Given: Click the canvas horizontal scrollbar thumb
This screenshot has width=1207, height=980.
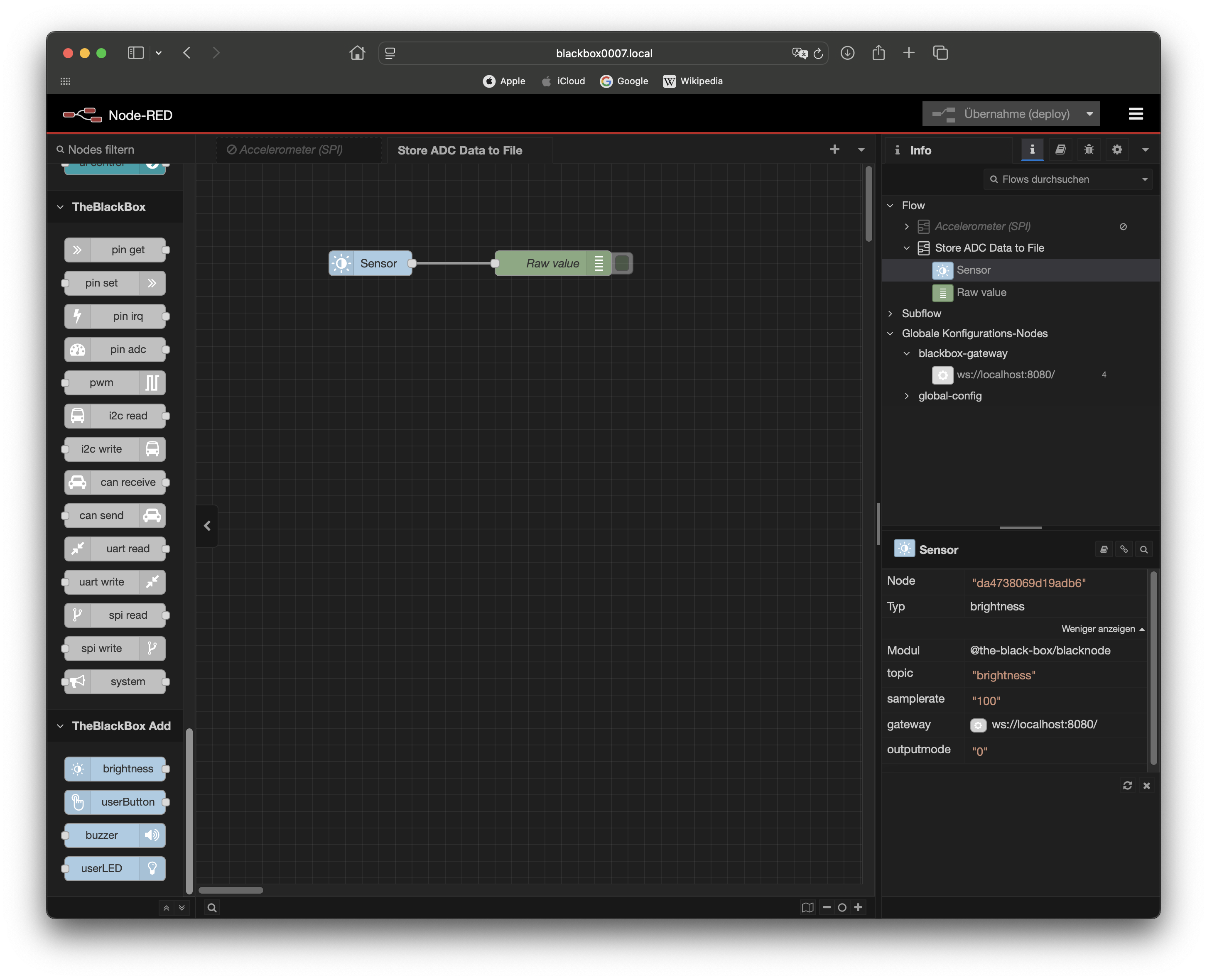Looking at the screenshot, I should point(231,890).
